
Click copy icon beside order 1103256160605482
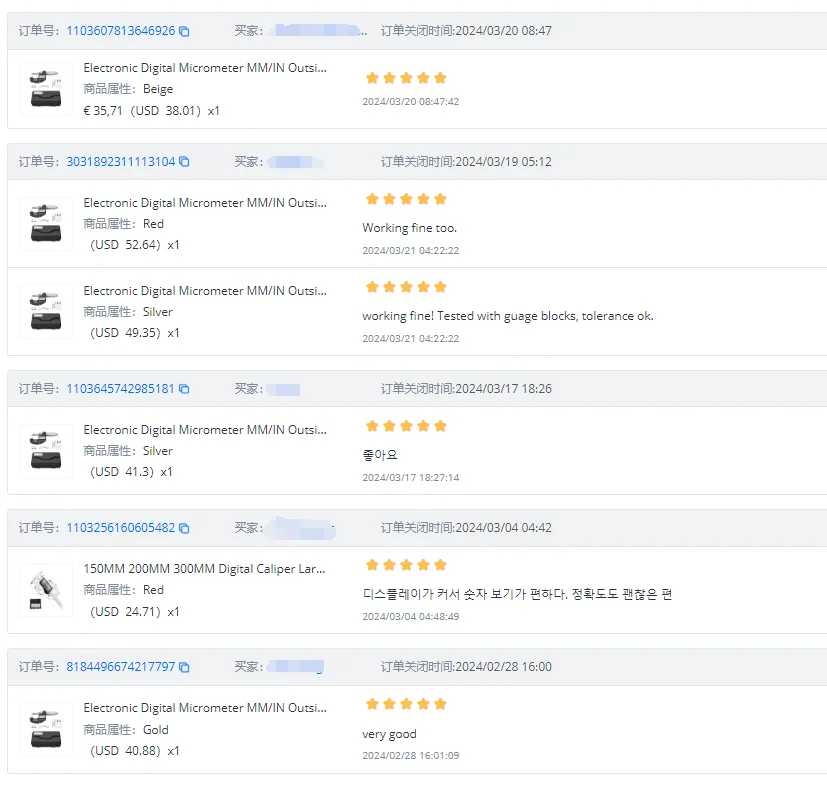point(184,528)
